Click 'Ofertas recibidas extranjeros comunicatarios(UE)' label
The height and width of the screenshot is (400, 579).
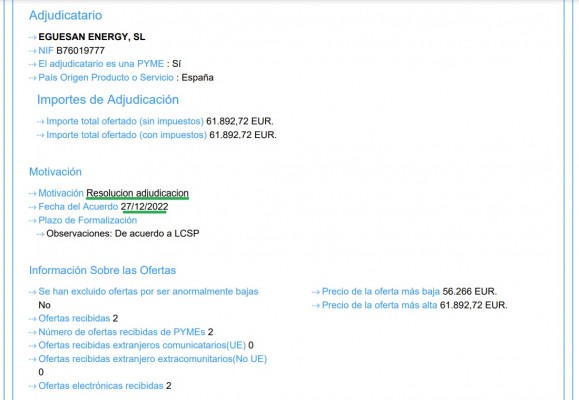142,345
